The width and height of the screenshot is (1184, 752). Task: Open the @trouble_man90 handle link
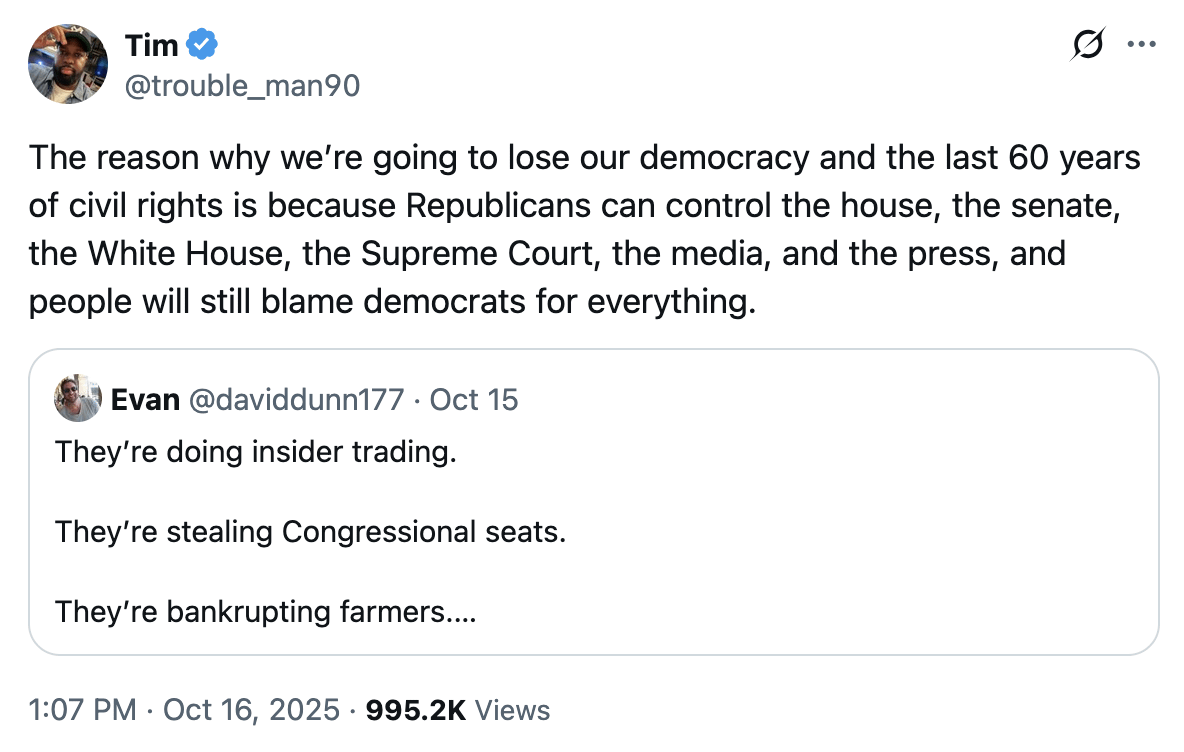click(241, 87)
